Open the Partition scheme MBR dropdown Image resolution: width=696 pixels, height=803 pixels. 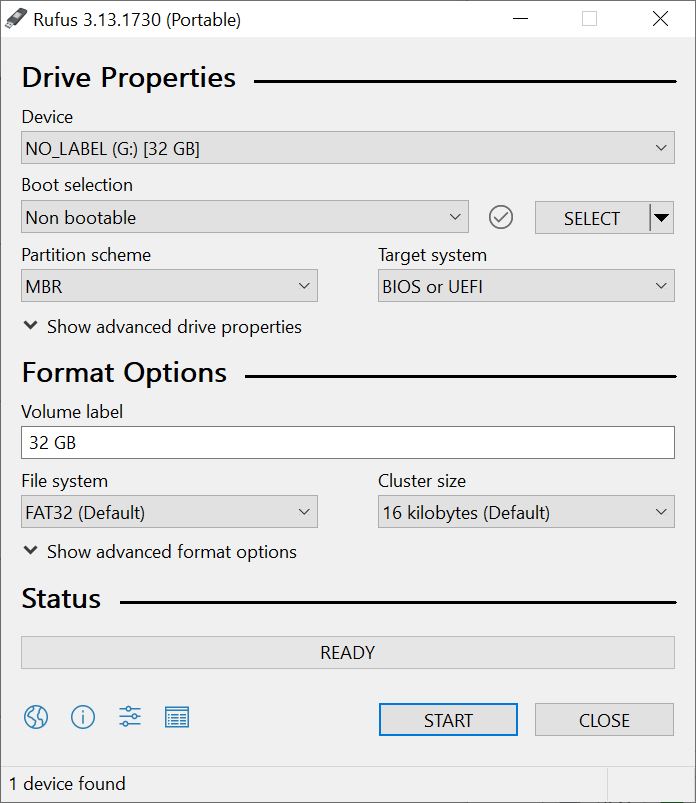coord(169,286)
